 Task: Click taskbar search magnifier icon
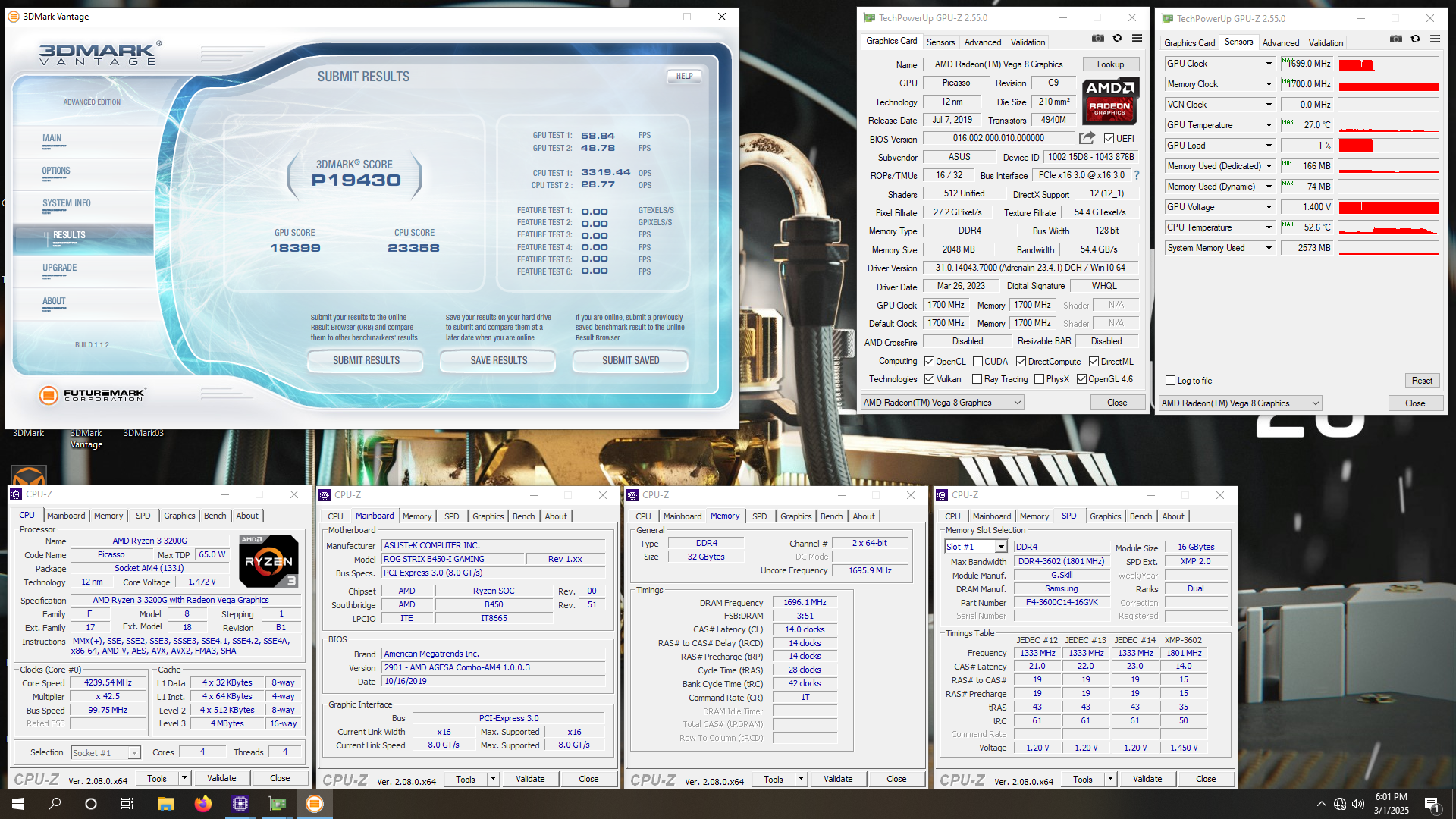click(x=55, y=804)
